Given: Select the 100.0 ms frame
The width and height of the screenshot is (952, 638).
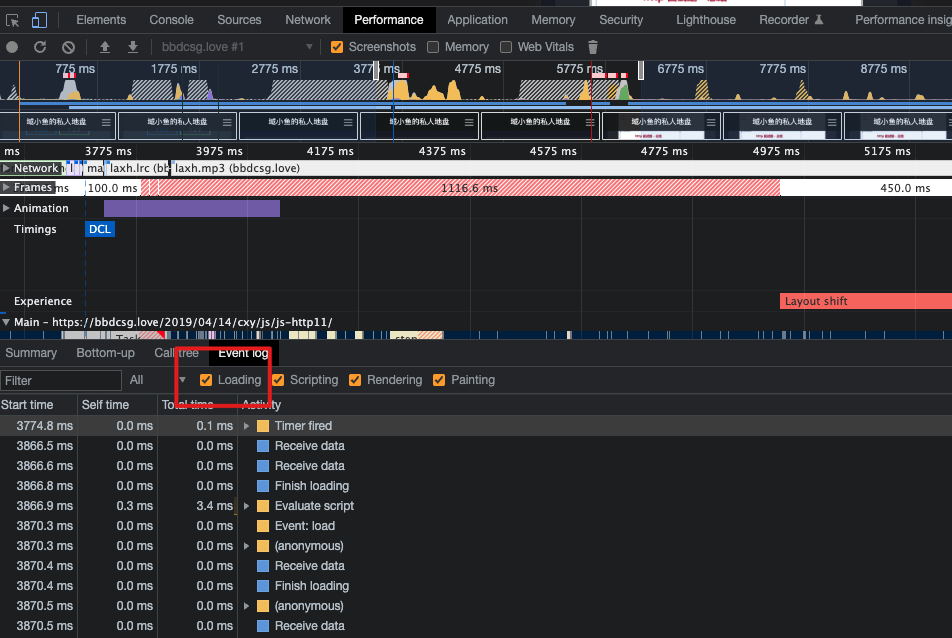Looking at the screenshot, I should pos(113,188).
